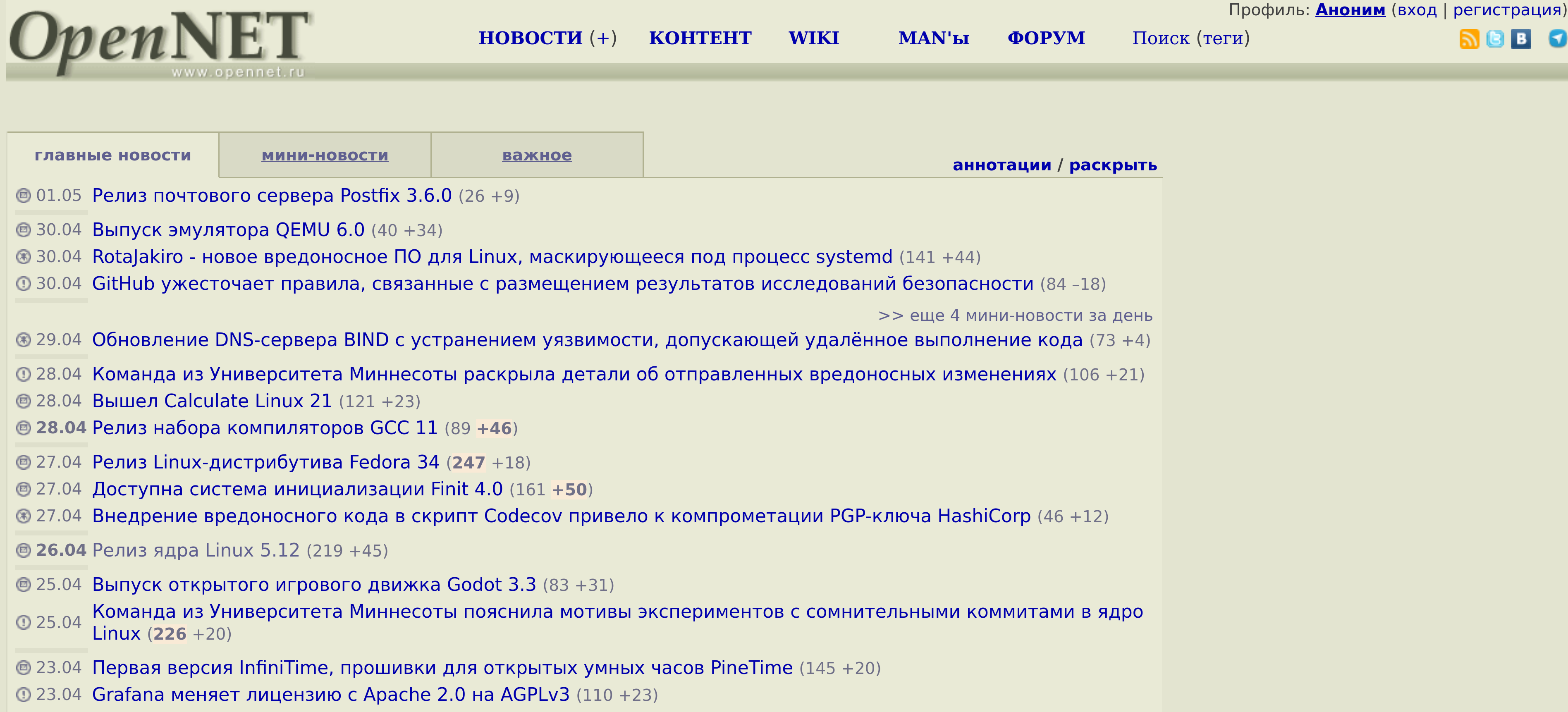Click the (+) next to НОВОСТИ
This screenshot has height=712, width=1568.
(603, 38)
